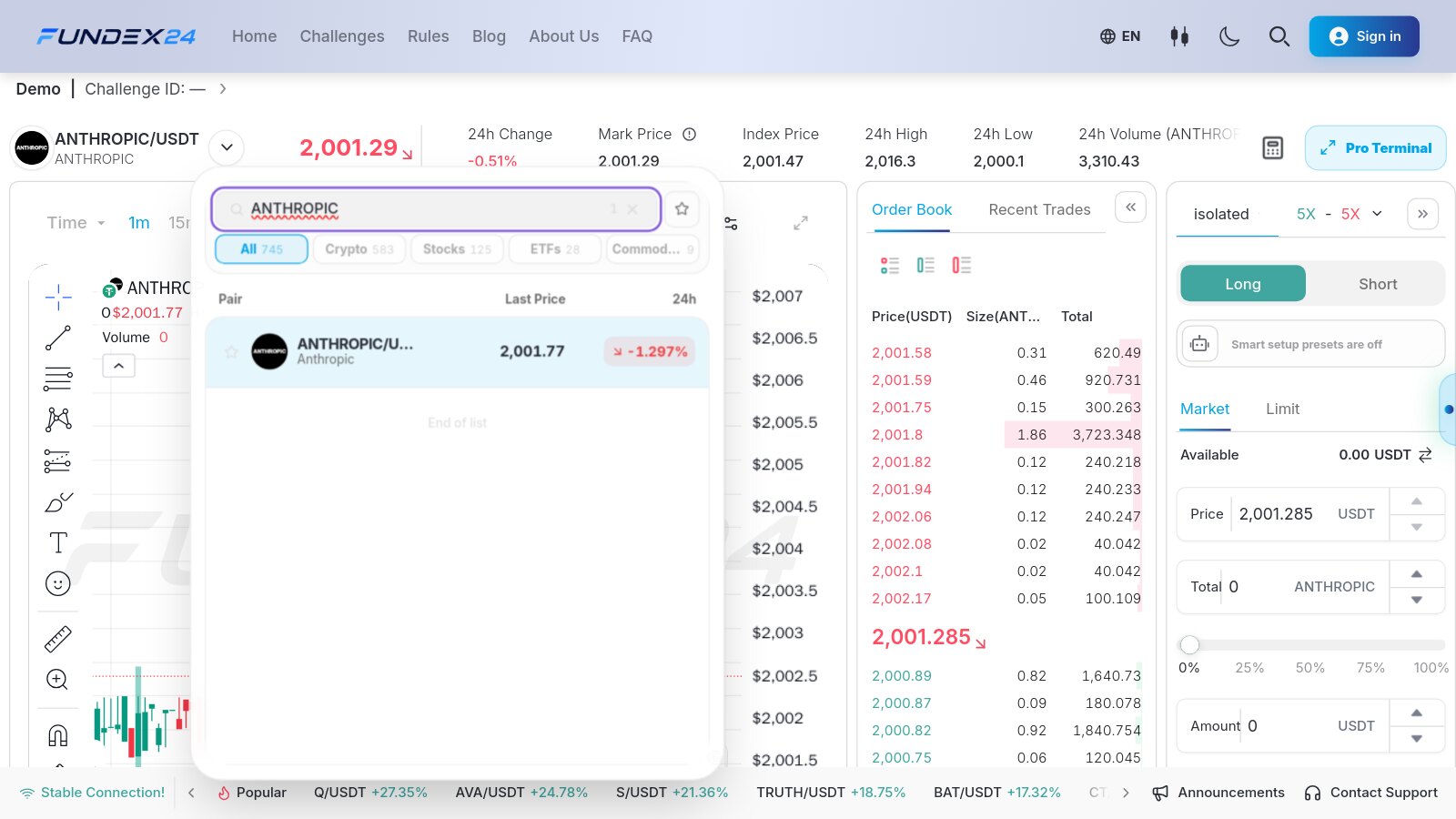Select the Short position toggle

(1378, 284)
